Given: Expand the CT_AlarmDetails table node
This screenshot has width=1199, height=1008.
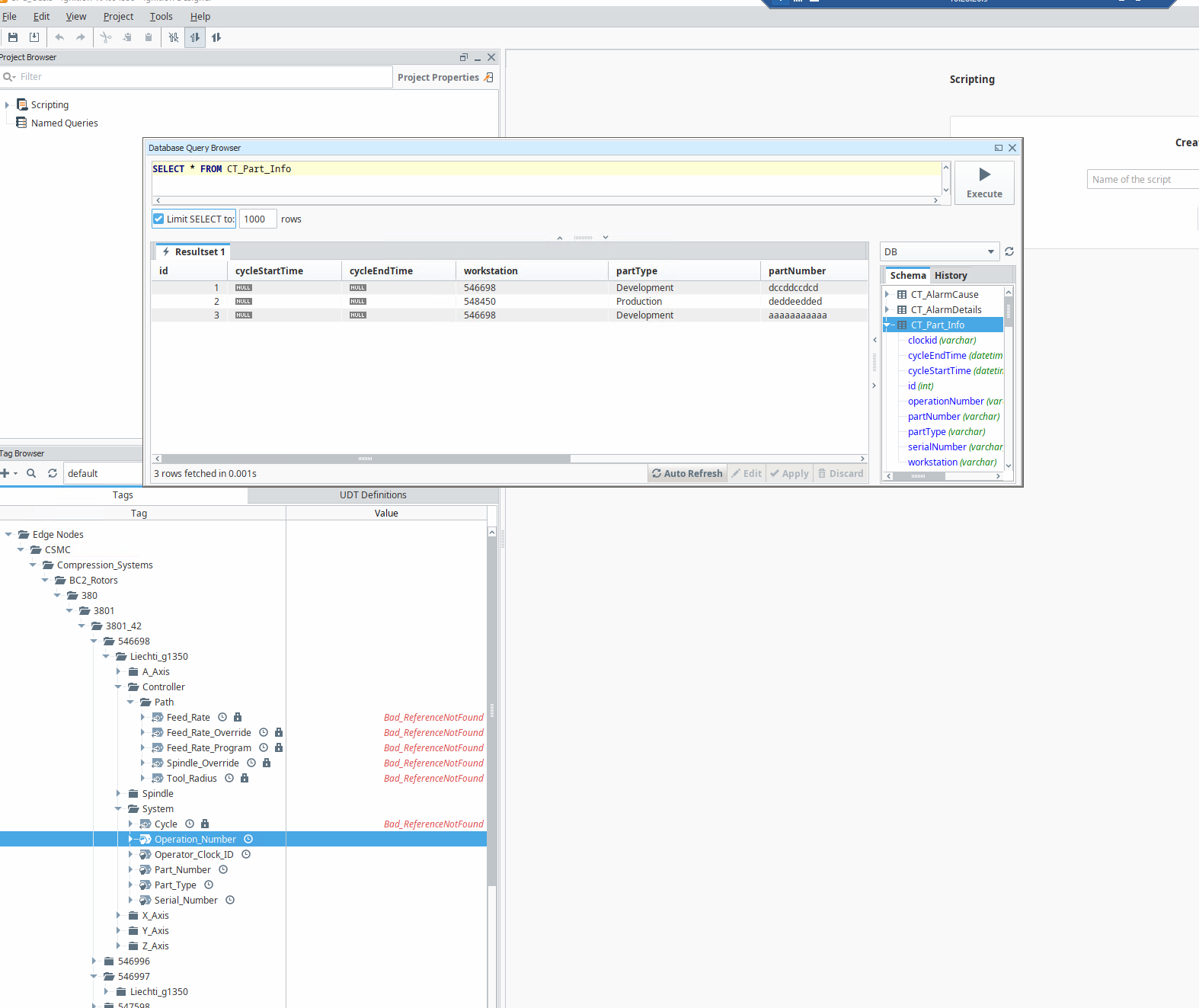Looking at the screenshot, I should tap(887, 310).
